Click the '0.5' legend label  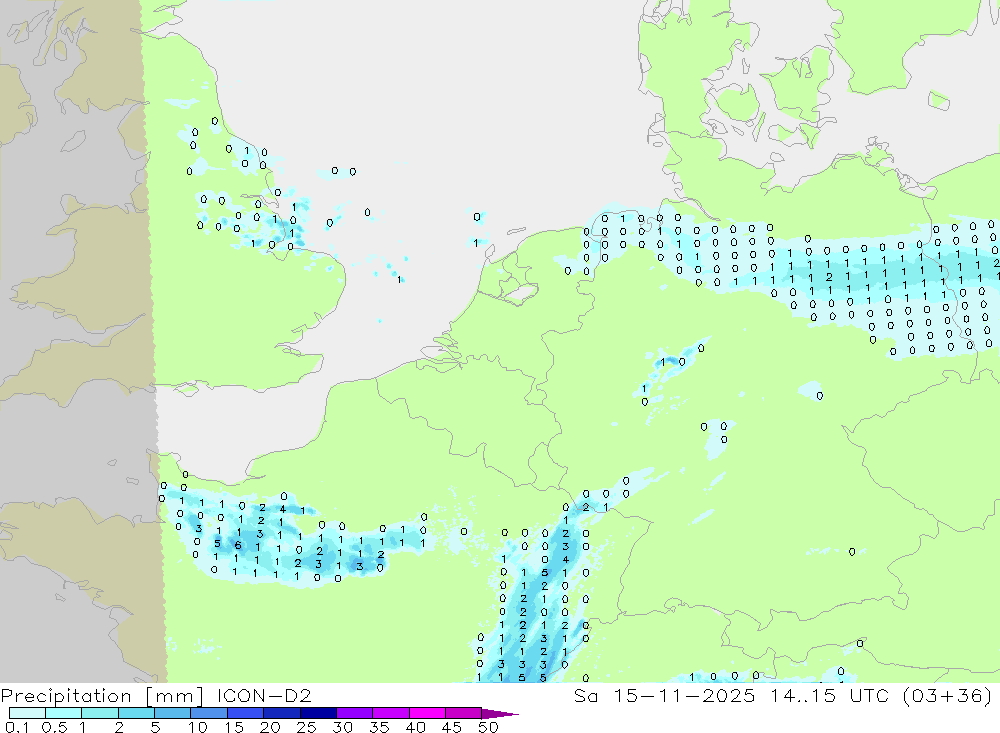54,727
